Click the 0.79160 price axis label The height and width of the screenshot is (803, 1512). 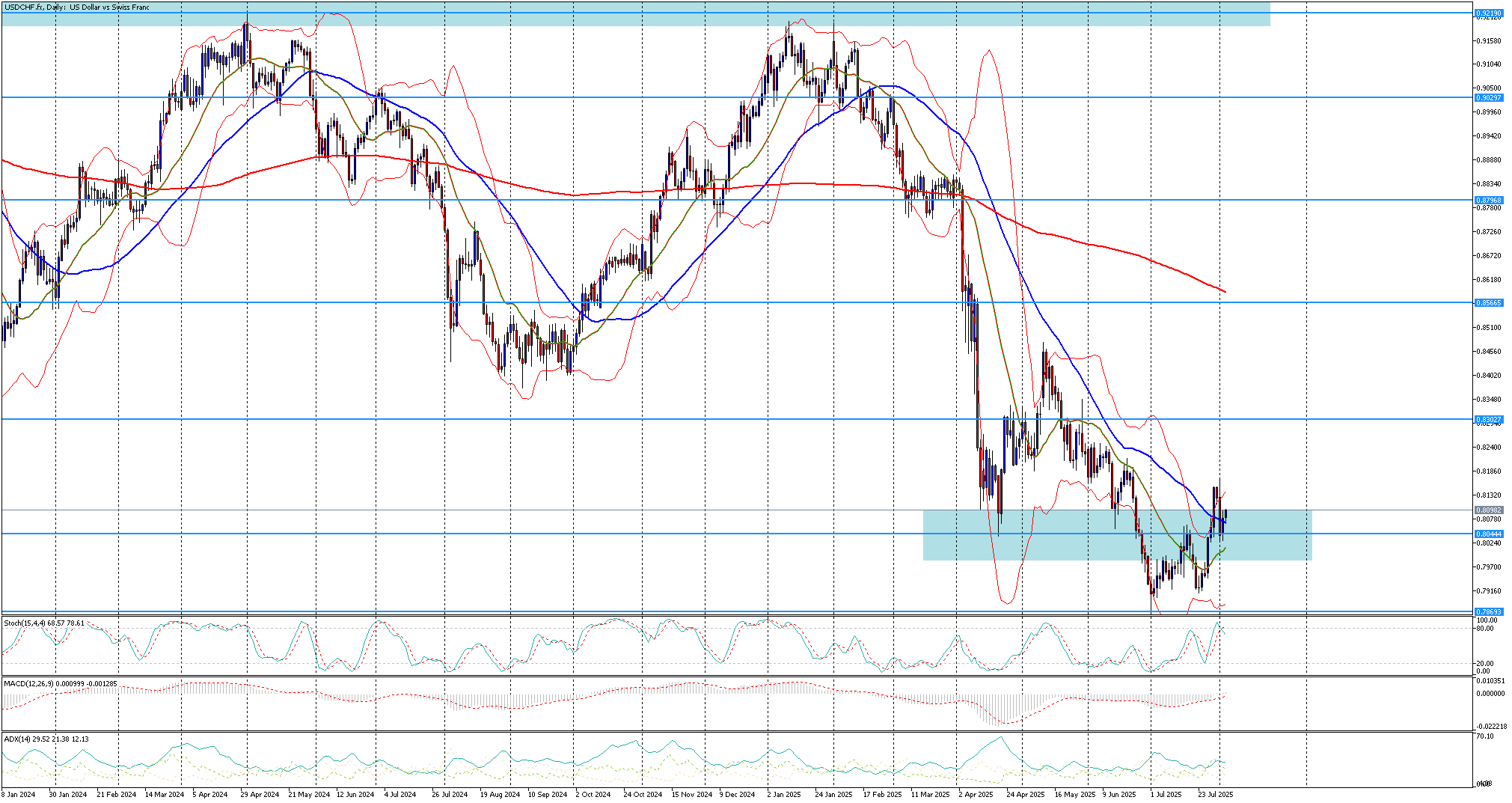1488,591
